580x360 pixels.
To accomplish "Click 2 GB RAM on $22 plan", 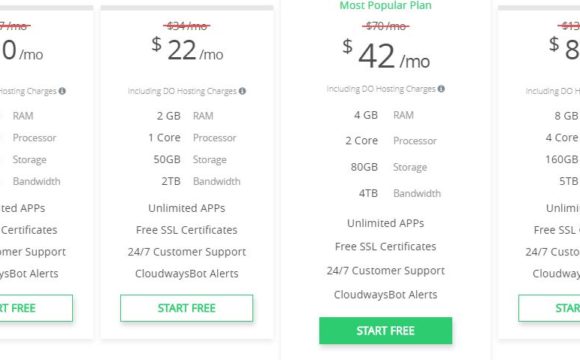I will tap(185, 116).
